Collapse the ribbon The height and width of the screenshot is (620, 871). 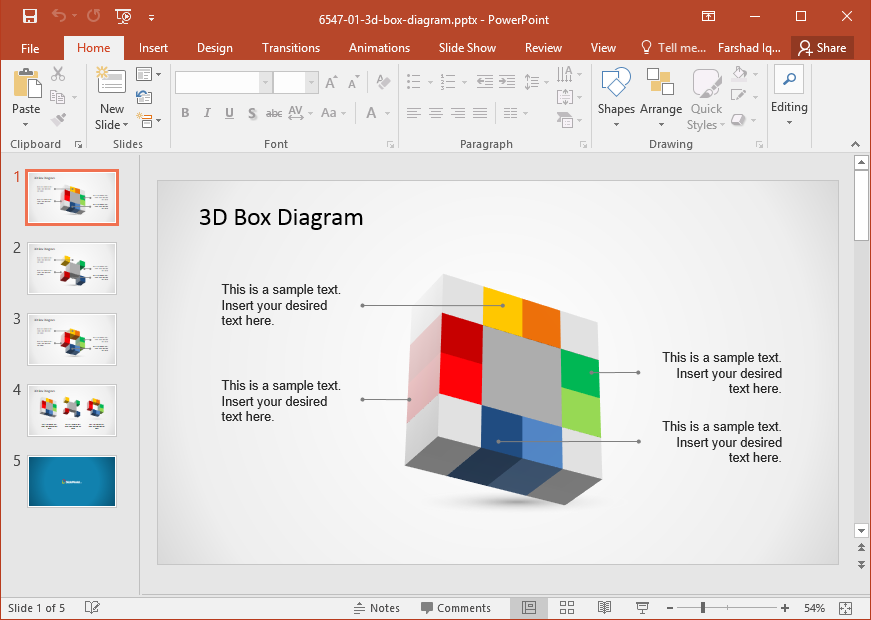855,144
